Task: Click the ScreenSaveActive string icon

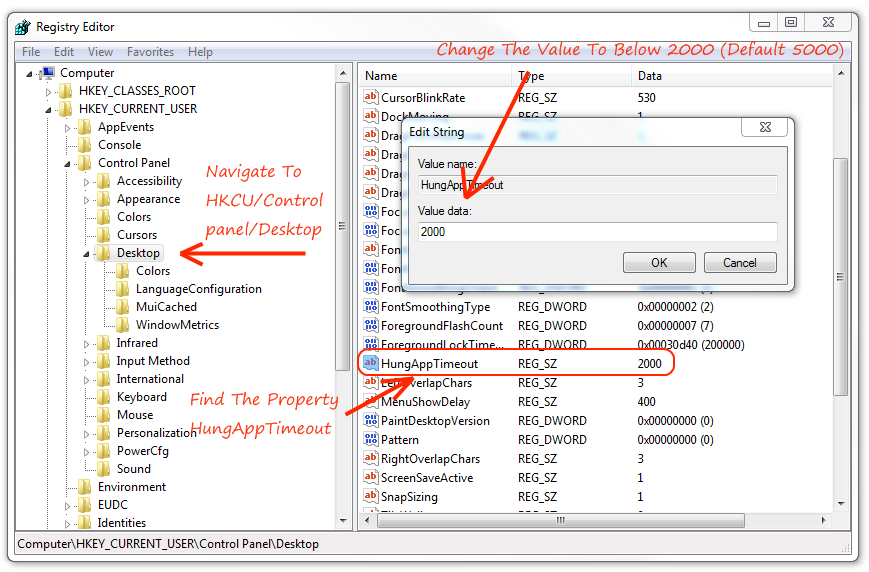Action: click(371, 478)
